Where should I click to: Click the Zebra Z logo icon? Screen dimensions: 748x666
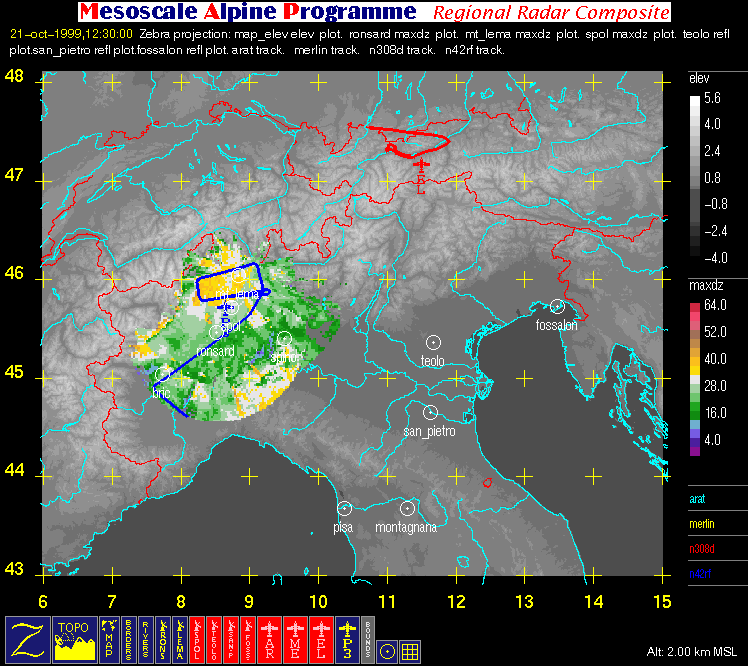click(x=24, y=637)
